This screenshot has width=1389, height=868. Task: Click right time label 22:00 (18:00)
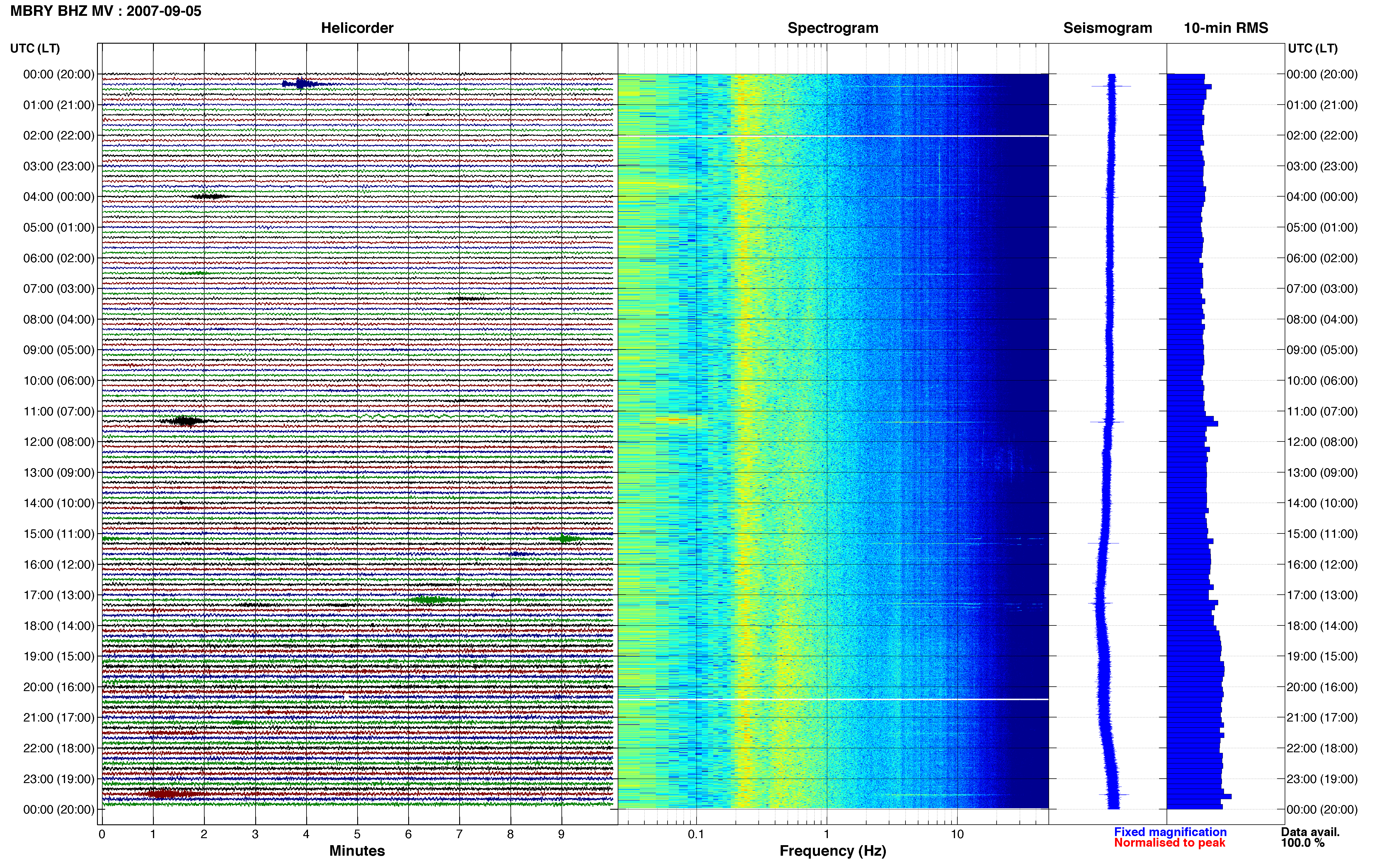coord(1322,748)
